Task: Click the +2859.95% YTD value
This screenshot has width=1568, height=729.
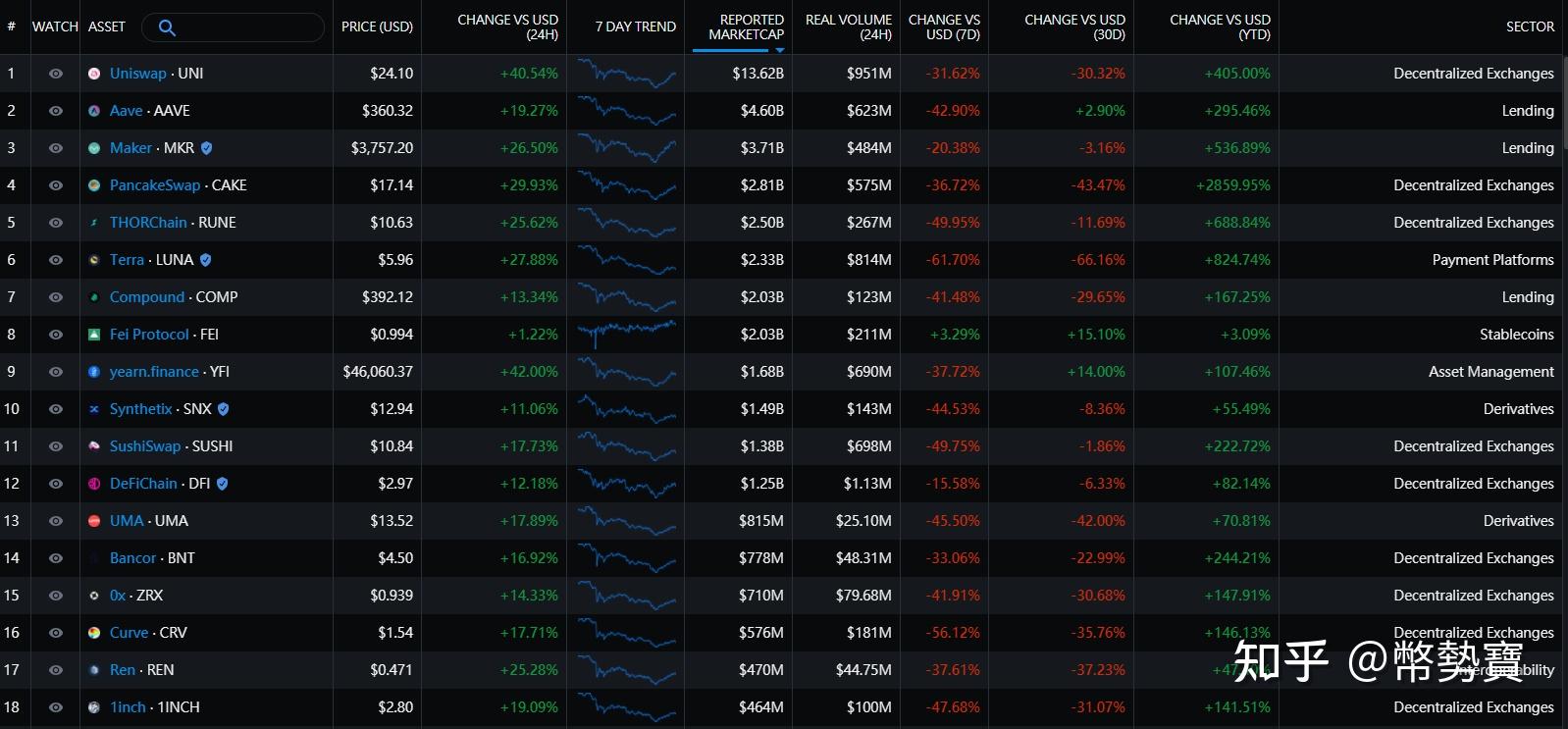Action: [x=1232, y=185]
